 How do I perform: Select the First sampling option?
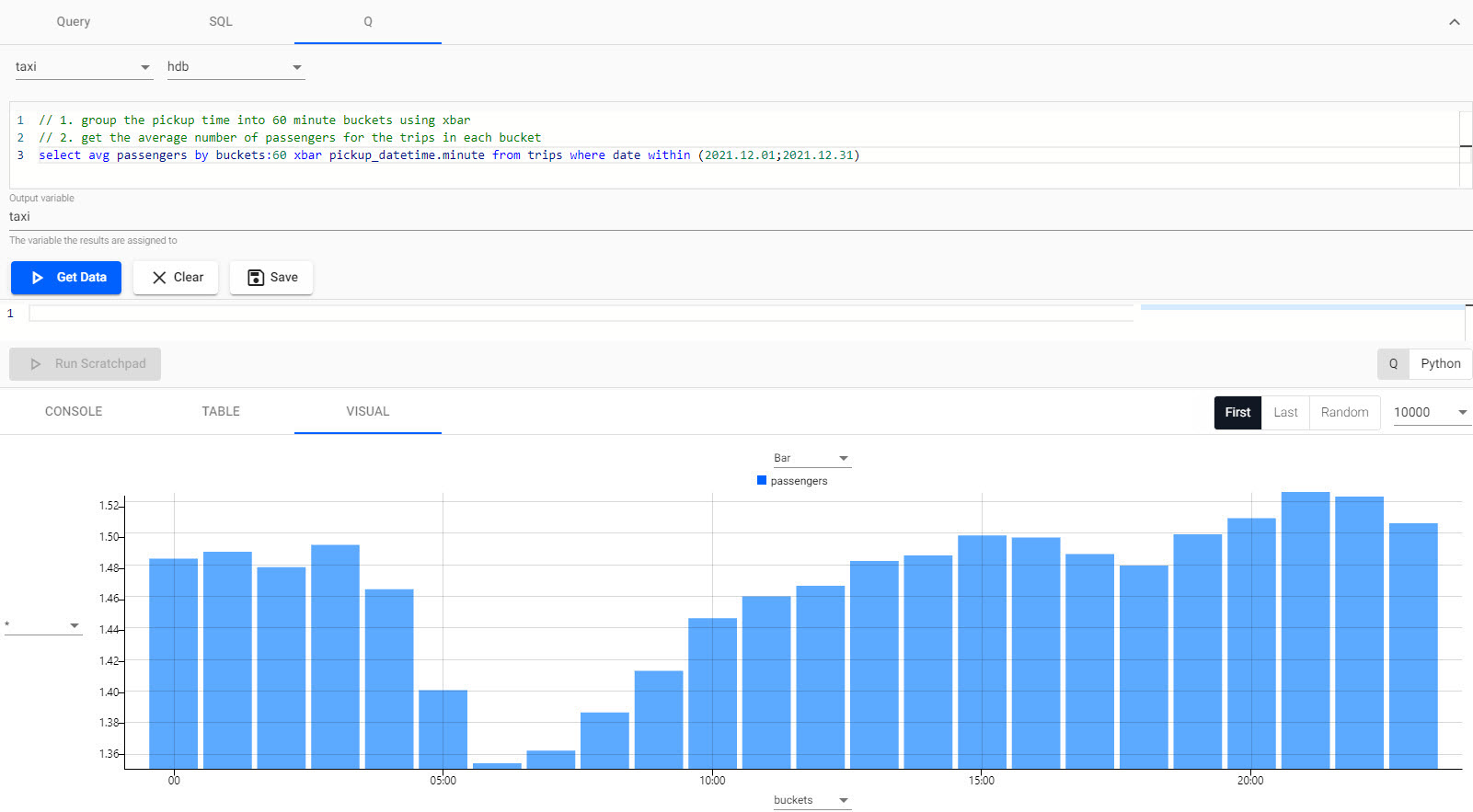click(1237, 413)
